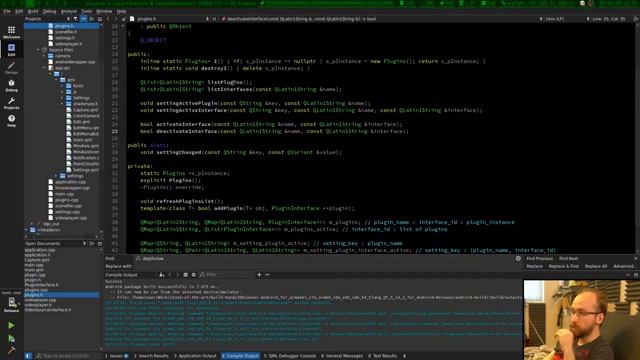640x360 pixels.
Task: Open Design mode in the sidebar
Action: 11,68
